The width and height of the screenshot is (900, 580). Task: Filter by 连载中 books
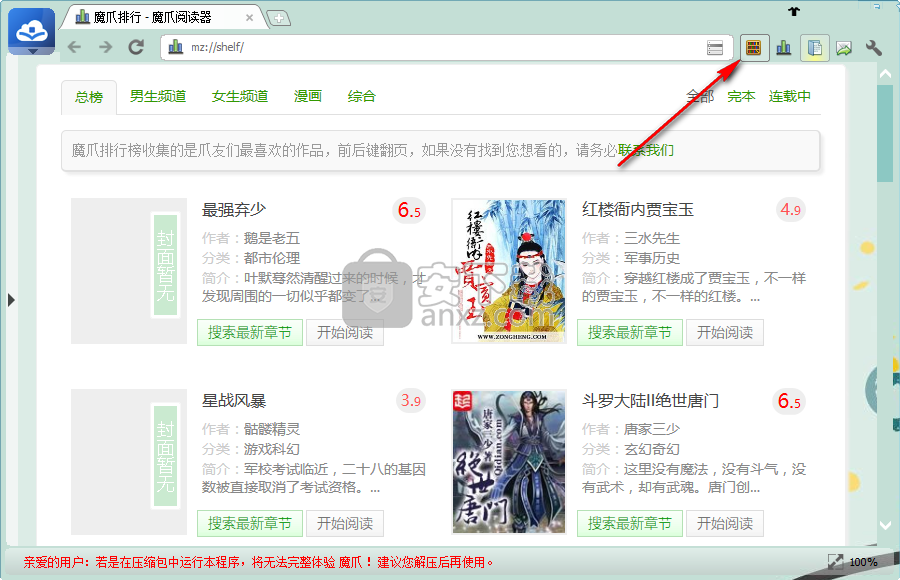point(790,97)
